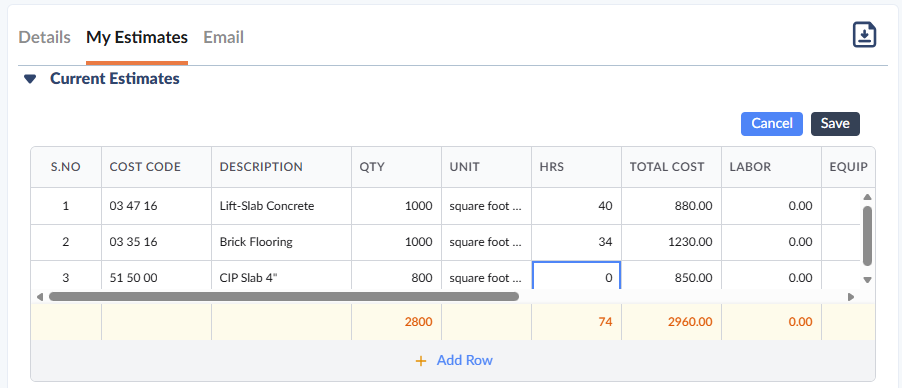Click the Cancel button
This screenshot has height=388, width=902.
coord(771,124)
